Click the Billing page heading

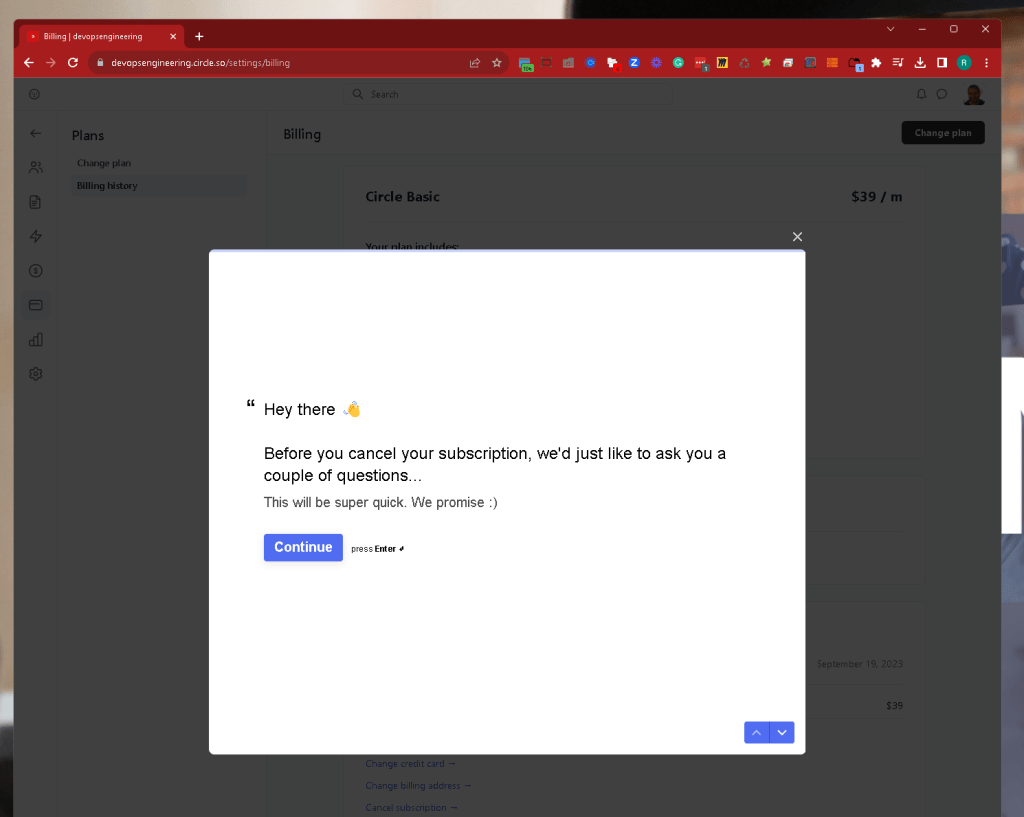tap(302, 134)
